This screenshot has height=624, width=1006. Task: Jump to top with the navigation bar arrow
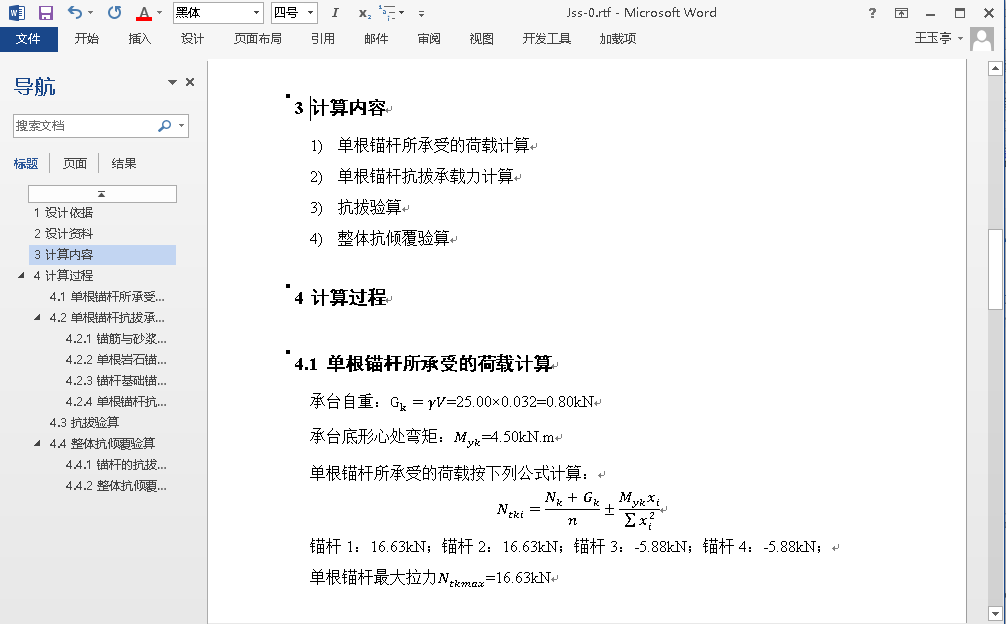pyautogui.click(x=102, y=193)
